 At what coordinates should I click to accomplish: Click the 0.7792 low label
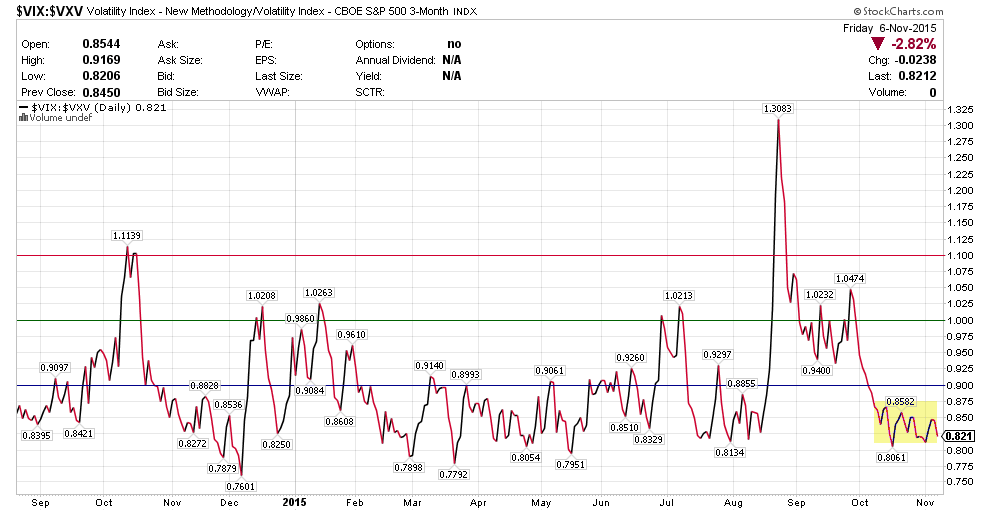pos(453,474)
